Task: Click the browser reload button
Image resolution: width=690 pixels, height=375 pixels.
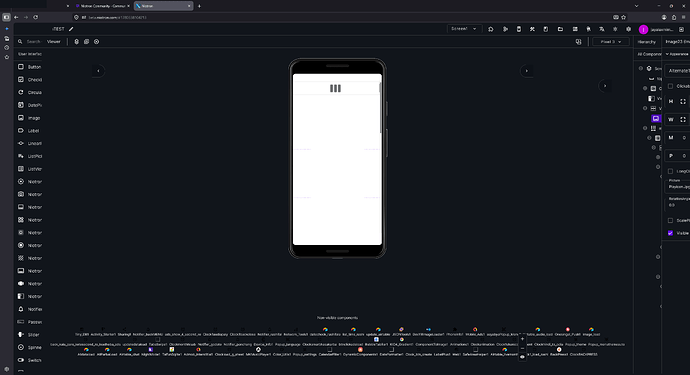Action: click(x=36, y=17)
